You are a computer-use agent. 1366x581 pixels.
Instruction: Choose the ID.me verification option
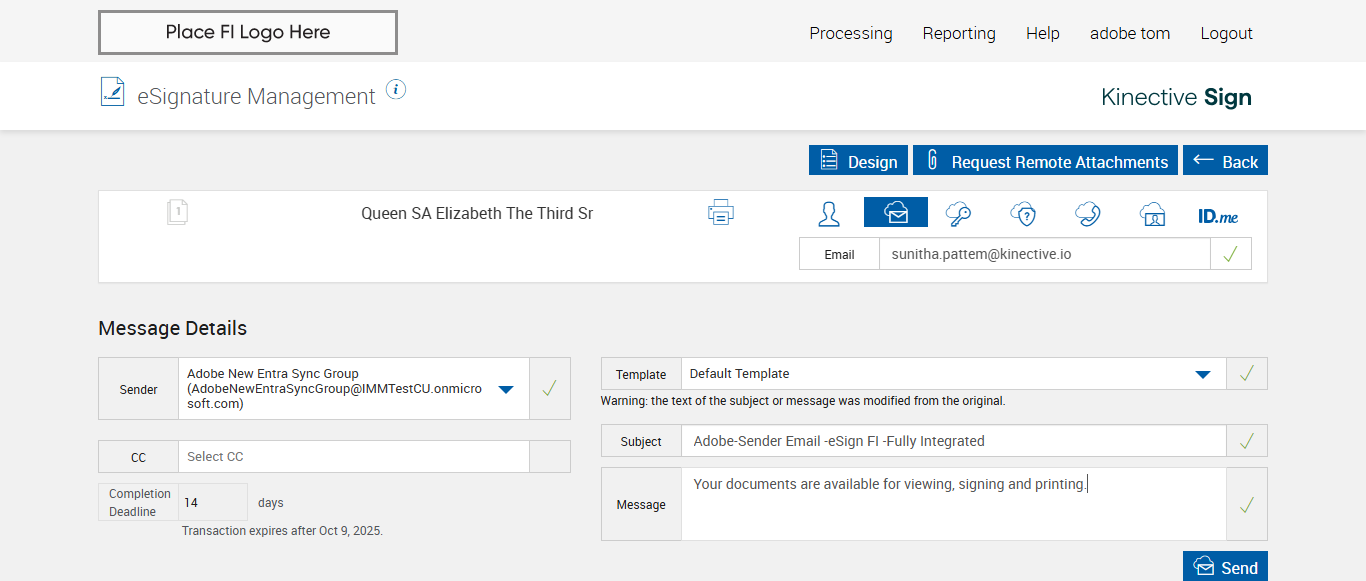(1218, 215)
